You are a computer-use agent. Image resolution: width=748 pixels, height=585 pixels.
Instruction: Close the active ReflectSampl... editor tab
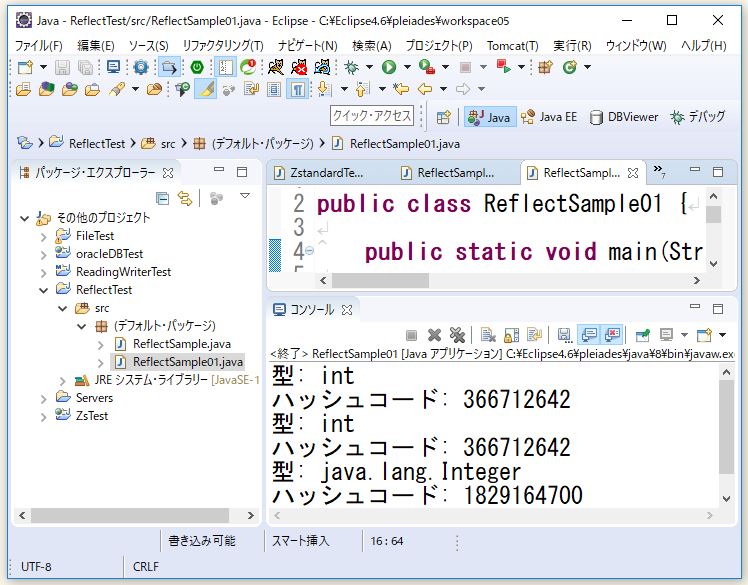633,173
